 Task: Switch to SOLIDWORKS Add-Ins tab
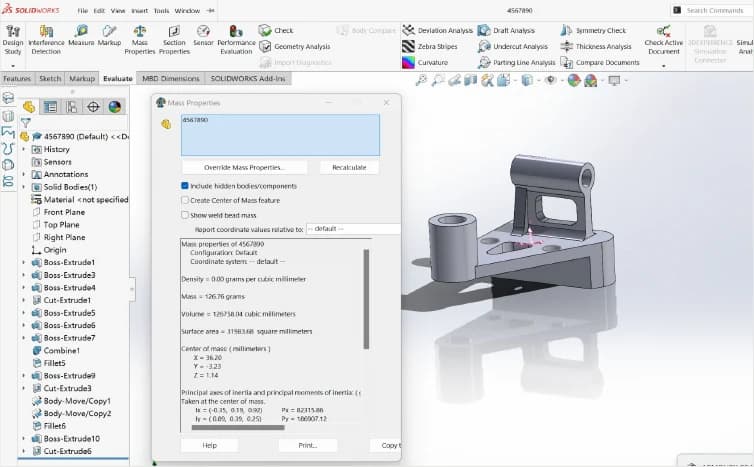tap(248, 78)
